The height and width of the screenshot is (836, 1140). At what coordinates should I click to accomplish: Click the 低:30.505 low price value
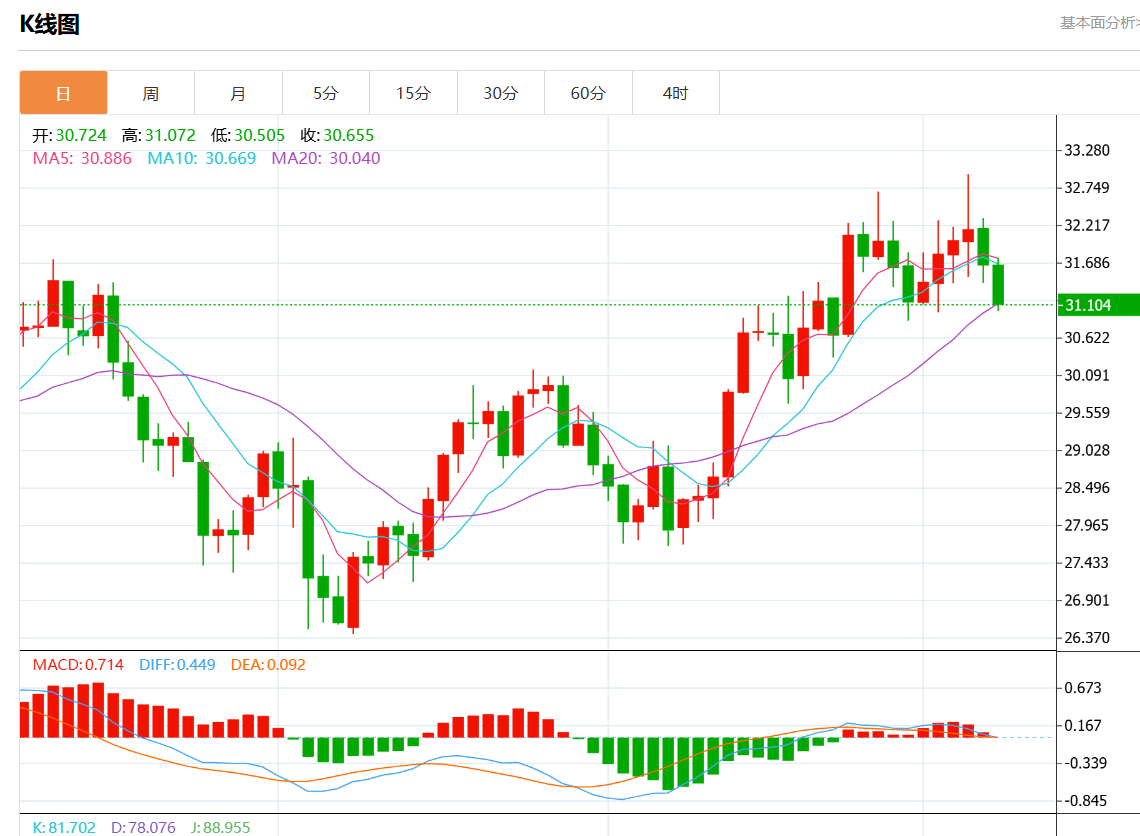coord(248,135)
